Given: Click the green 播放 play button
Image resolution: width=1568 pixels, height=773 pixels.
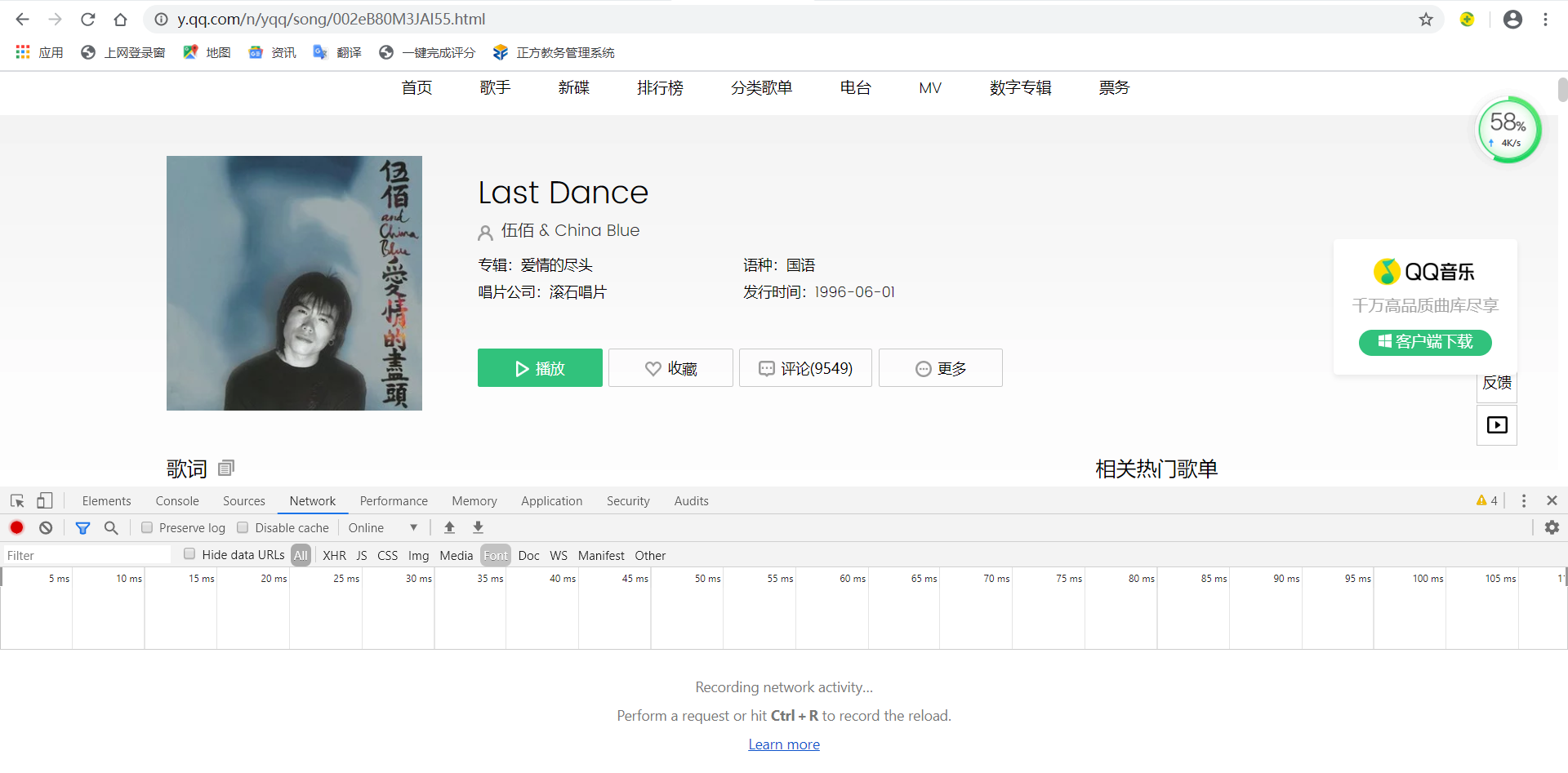Looking at the screenshot, I should 539,367.
